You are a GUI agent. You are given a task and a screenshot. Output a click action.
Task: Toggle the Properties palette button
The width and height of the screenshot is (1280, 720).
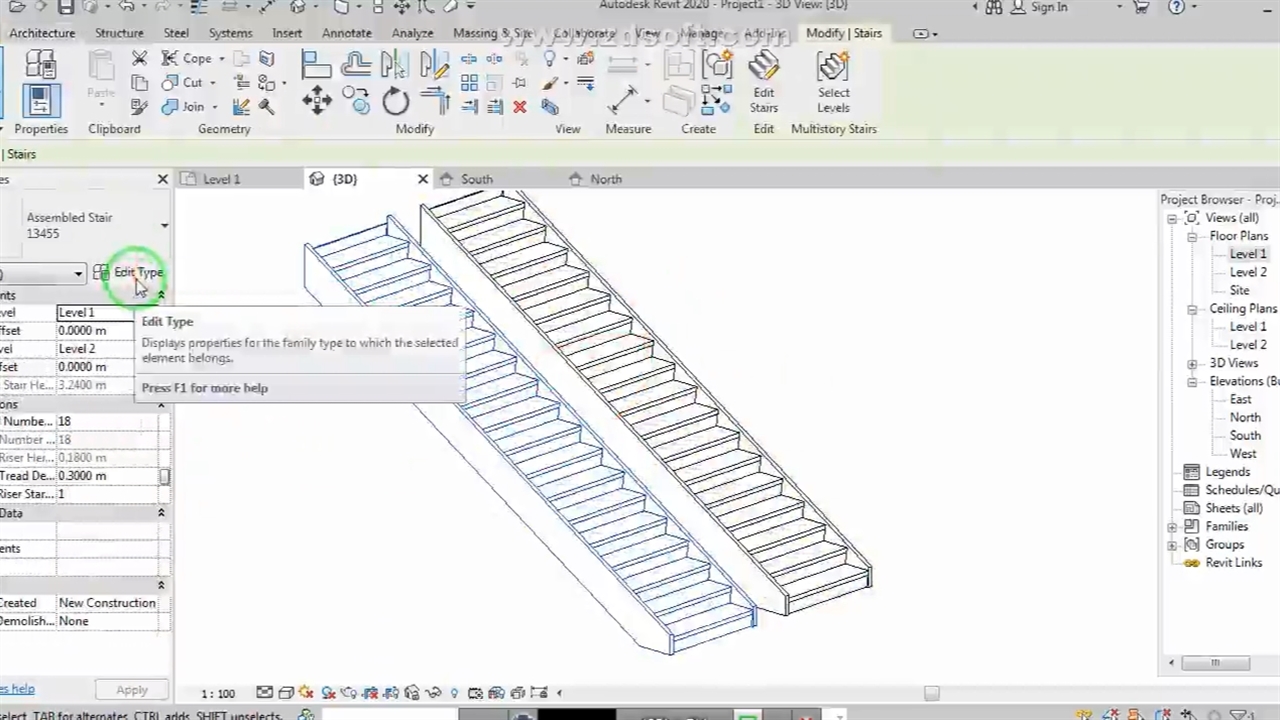pos(40,101)
